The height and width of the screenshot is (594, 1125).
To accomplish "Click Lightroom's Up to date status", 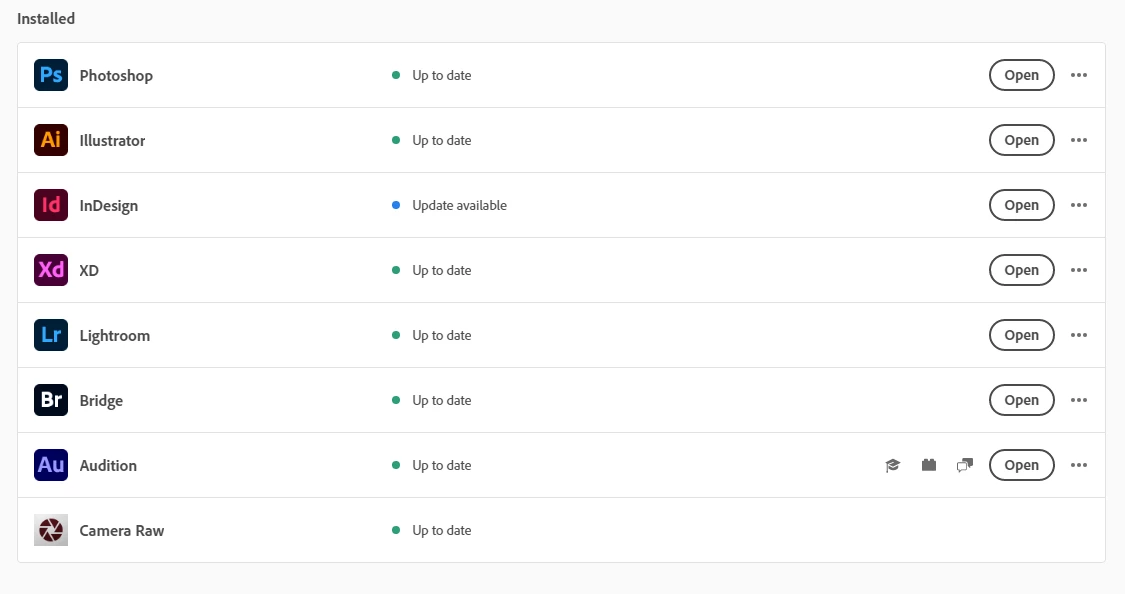I will [441, 336].
